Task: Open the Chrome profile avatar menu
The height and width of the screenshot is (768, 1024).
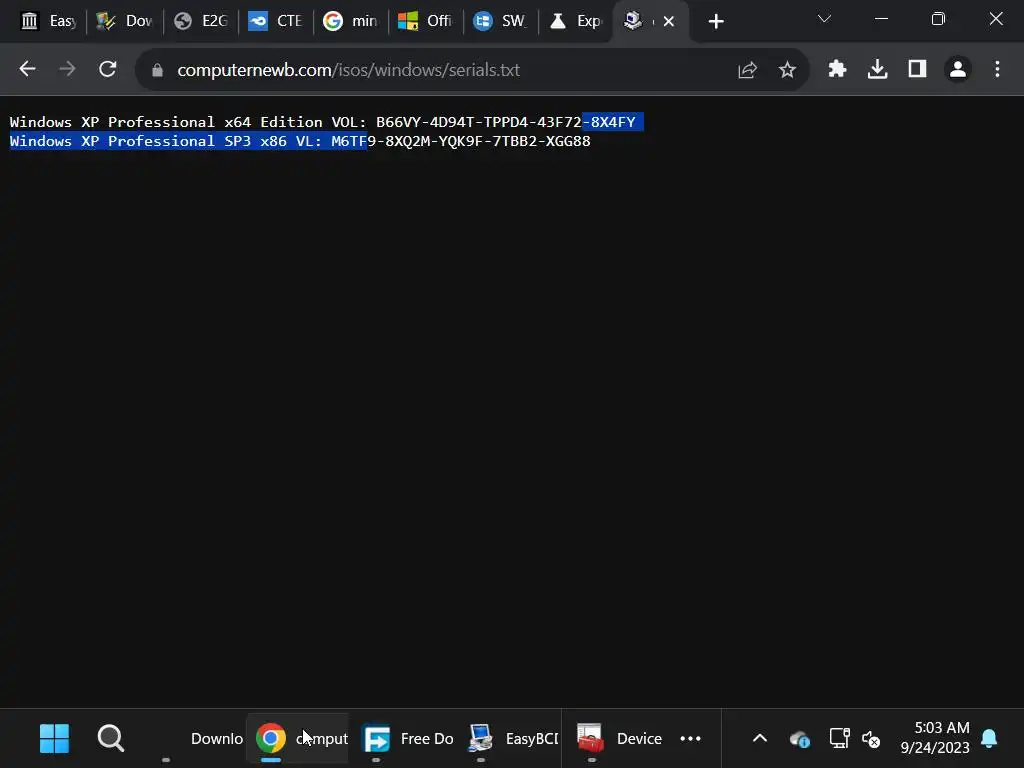Action: tap(958, 69)
